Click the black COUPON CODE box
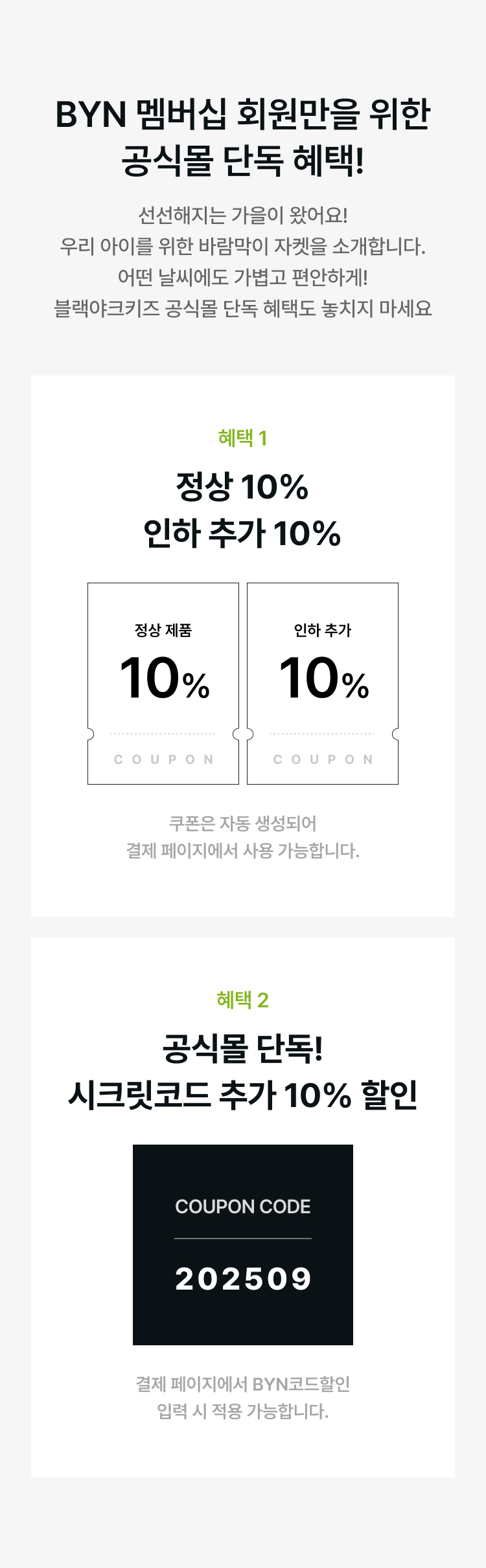This screenshot has width=486, height=1568. click(243, 1245)
